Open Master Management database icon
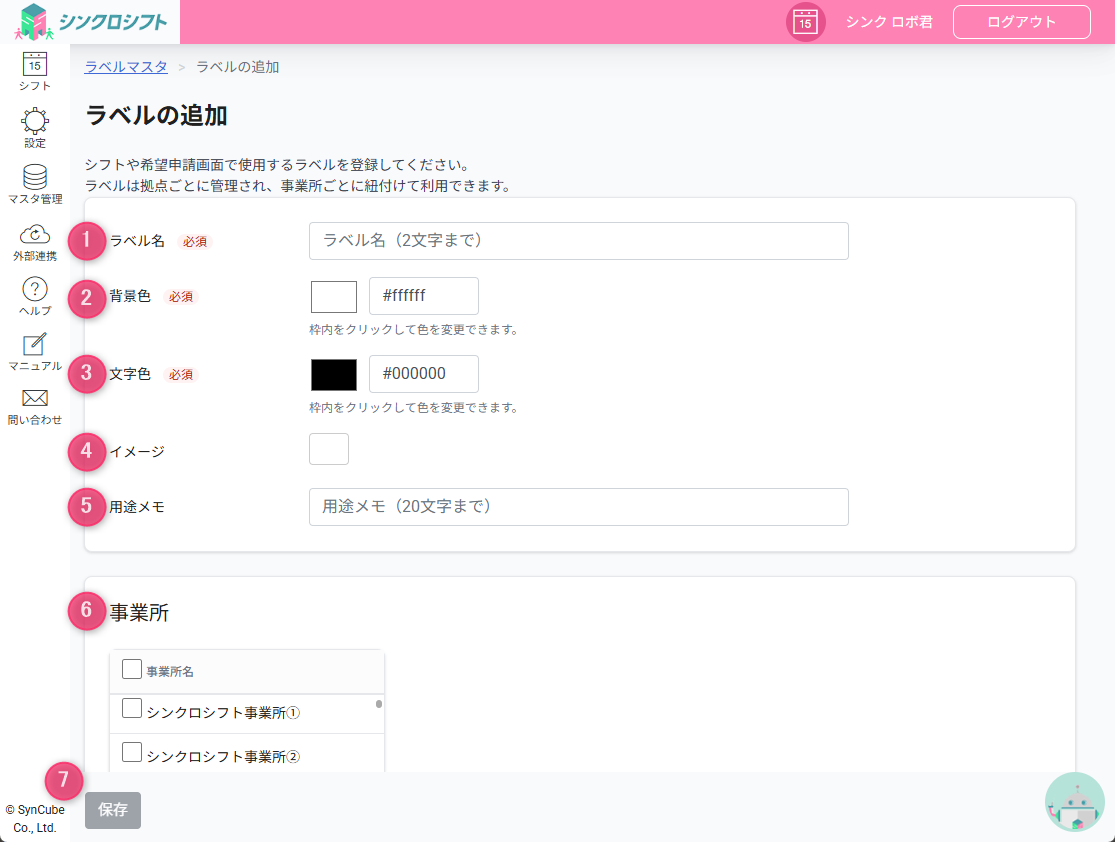This screenshot has width=1115, height=842. (35, 178)
